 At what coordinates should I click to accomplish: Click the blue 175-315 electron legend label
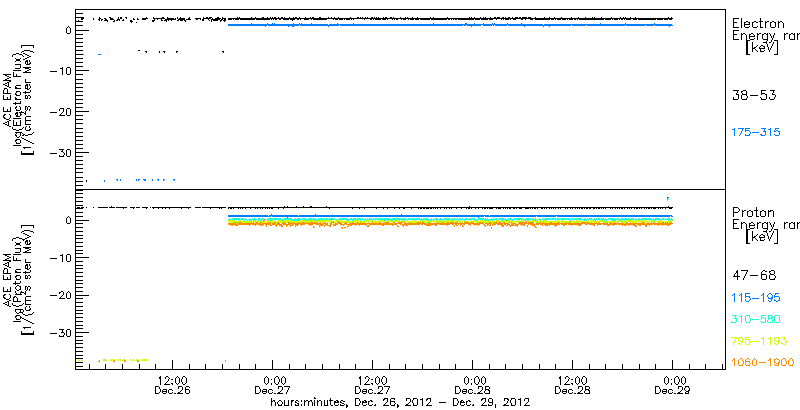[756, 133]
